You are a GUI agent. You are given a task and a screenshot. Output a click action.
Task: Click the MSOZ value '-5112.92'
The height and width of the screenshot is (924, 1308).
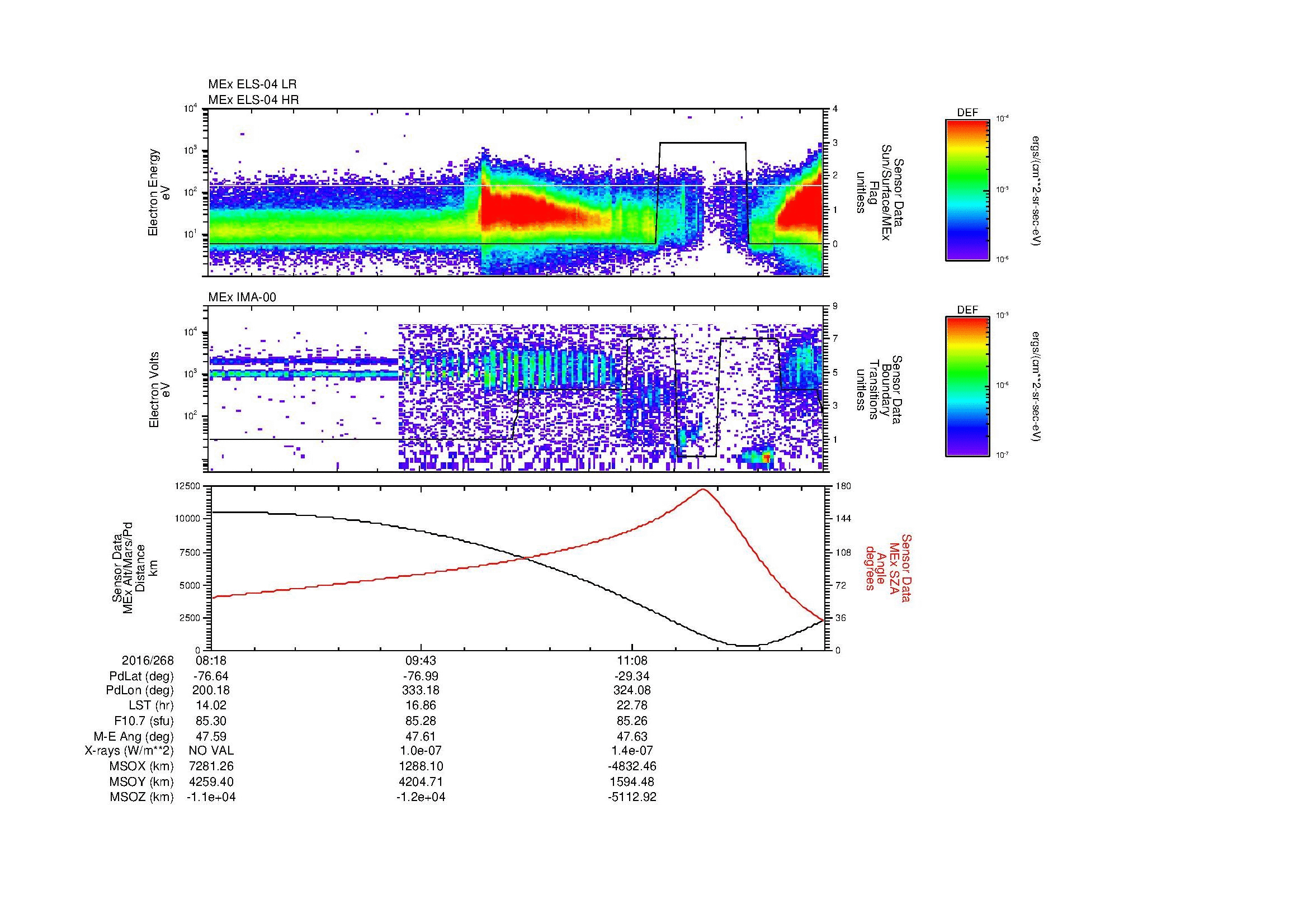click(632, 797)
